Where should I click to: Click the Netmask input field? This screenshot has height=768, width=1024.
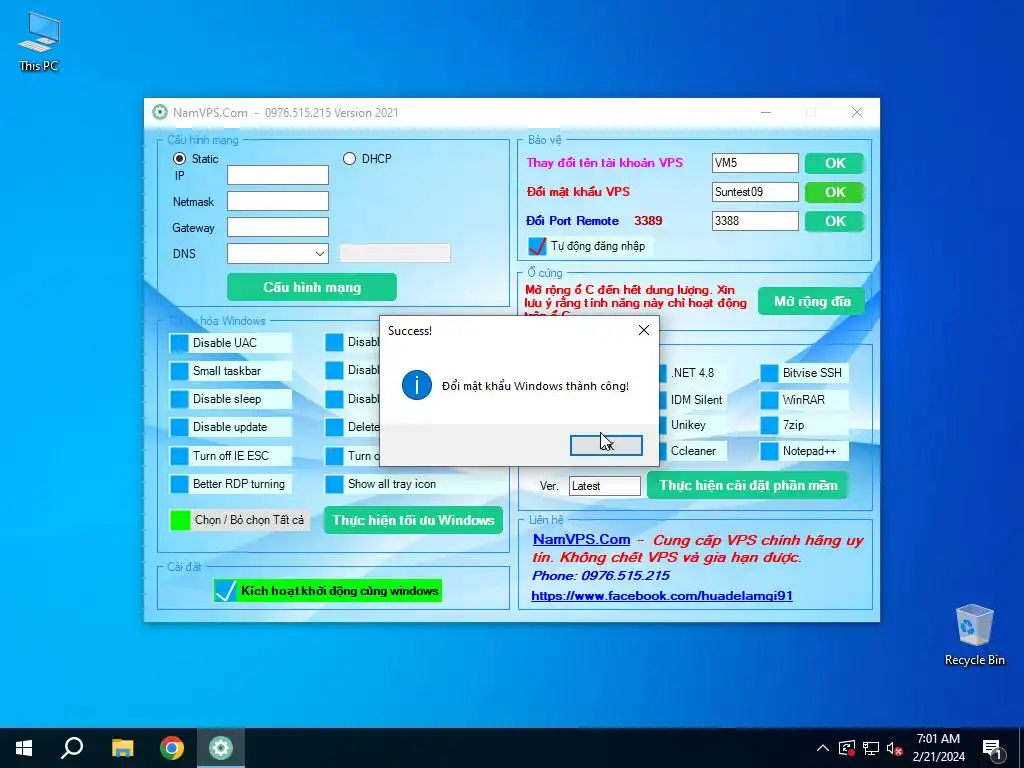coord(278,201)
